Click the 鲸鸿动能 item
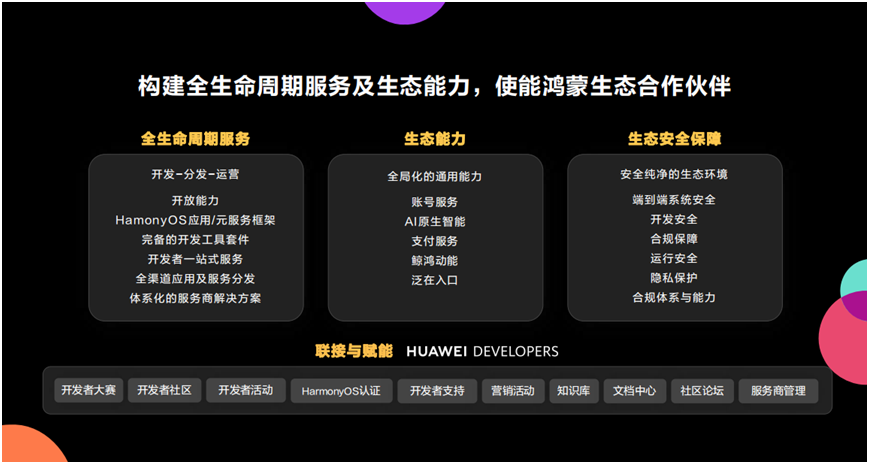869x464 pixels. coord(434,261)
